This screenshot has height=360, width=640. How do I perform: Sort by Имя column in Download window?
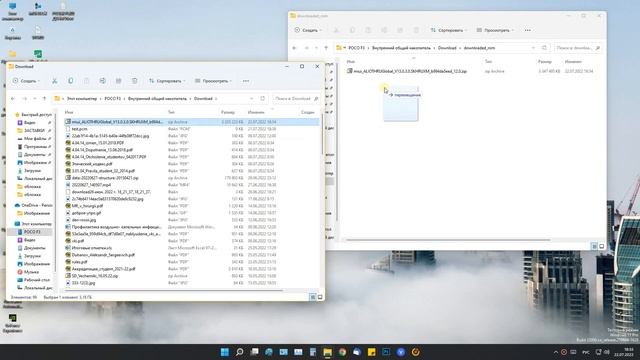(x=69, y=112)
